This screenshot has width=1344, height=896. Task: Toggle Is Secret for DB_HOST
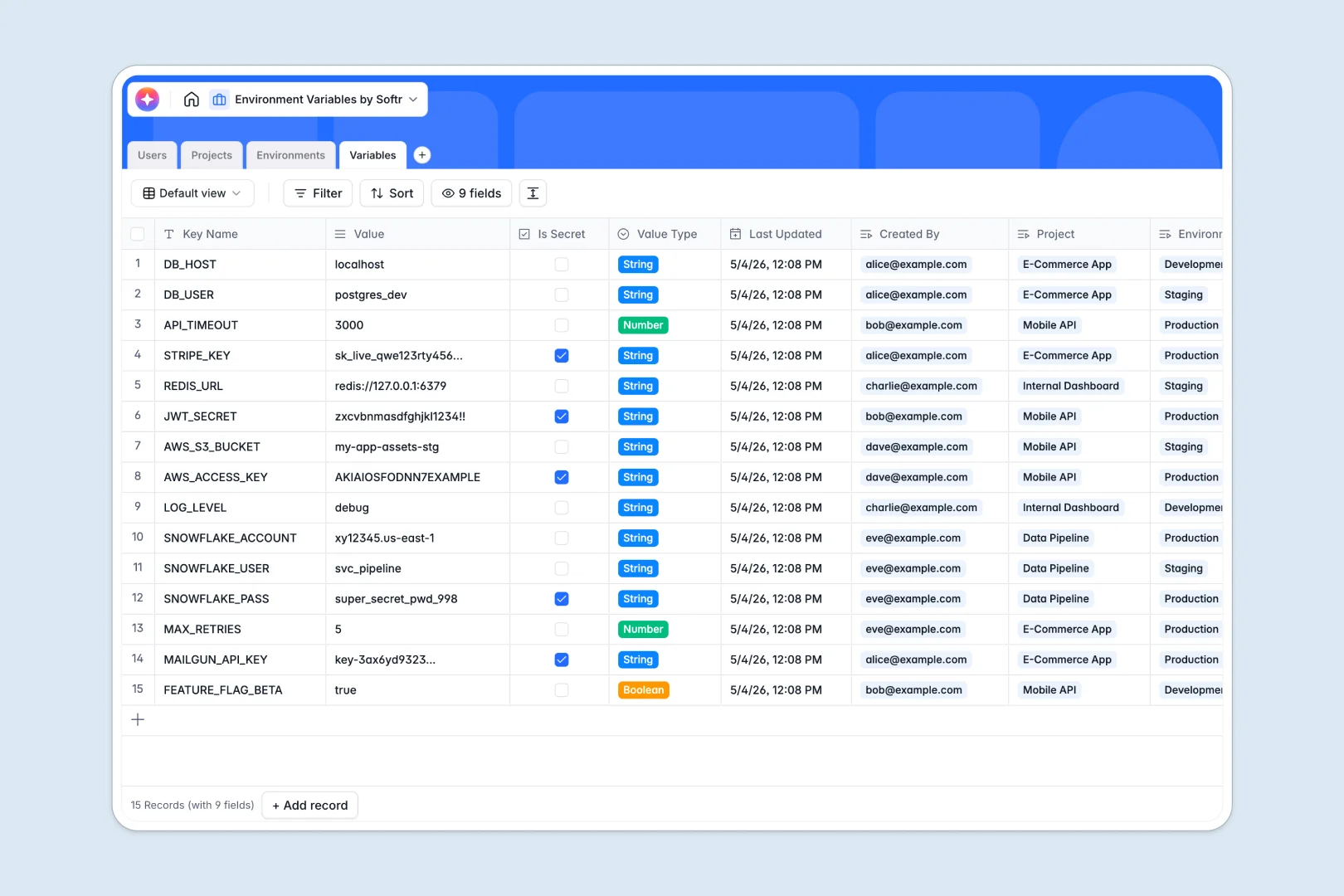[x=562, y=265]
